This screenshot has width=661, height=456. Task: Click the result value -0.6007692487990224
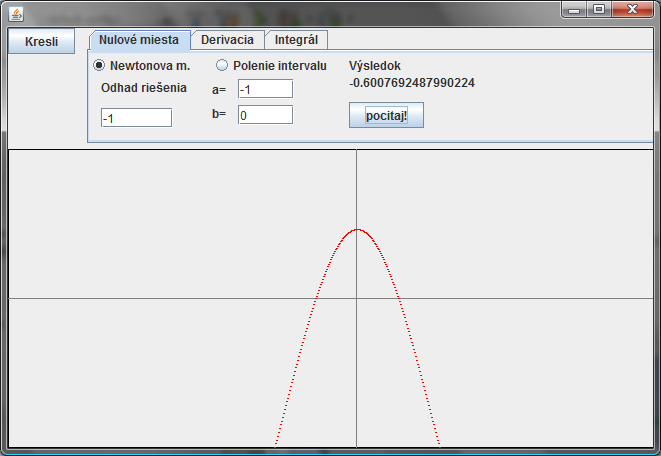point(412,83)
